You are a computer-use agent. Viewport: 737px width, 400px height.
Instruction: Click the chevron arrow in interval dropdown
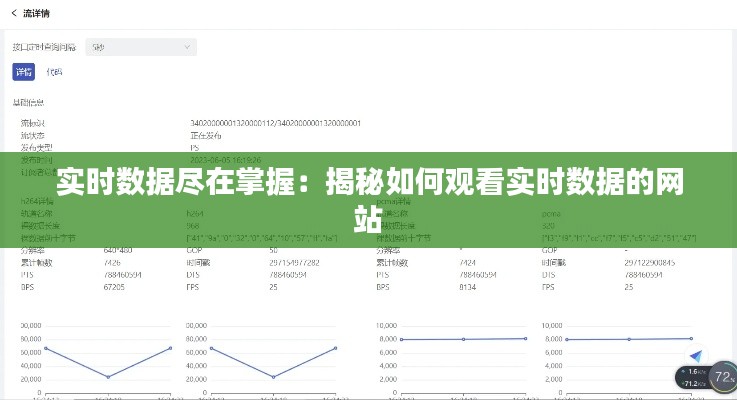tap(187, 47)
